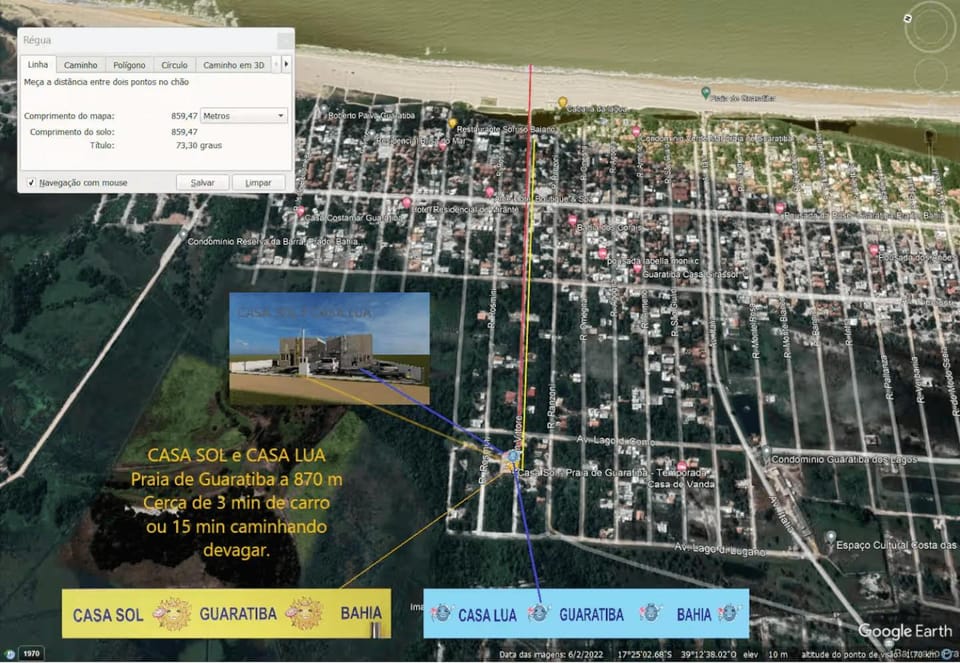960x663 pixels.
Task: Click the right tab-scroll arrow in Régua
Action: [x=286, y=64]
